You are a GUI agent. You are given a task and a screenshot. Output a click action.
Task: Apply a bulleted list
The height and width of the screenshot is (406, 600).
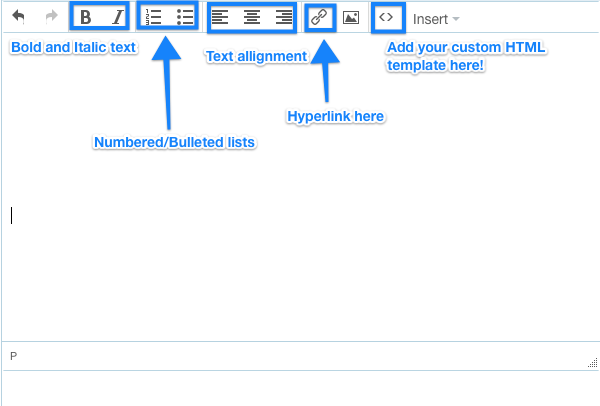[185, 17]
